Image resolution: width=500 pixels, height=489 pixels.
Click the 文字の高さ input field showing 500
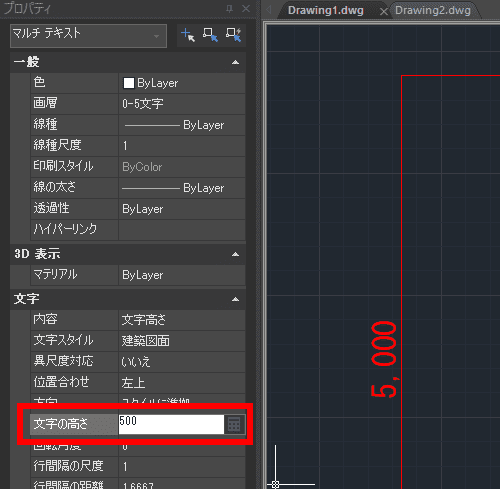tap(171, 424)
